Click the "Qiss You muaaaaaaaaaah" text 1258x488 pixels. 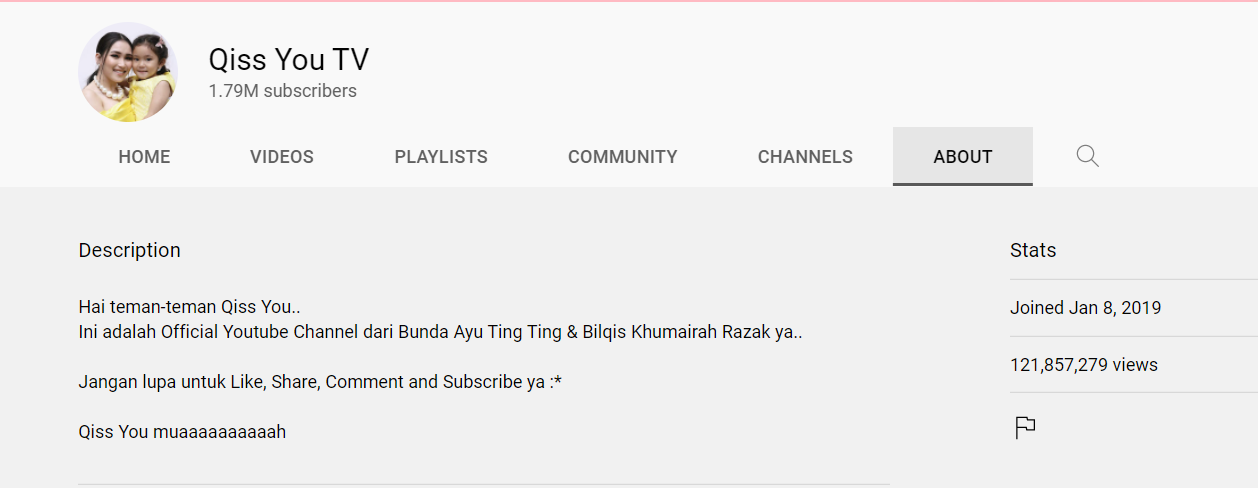pyautogui.click(x=182, y=432)
